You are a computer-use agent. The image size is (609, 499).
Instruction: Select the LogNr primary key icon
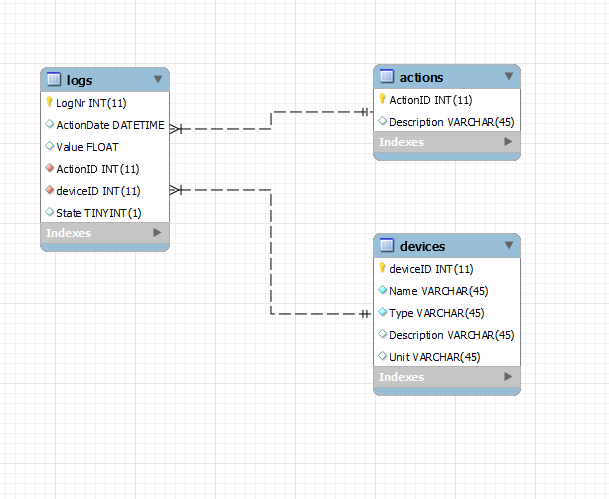coord(49,102)
